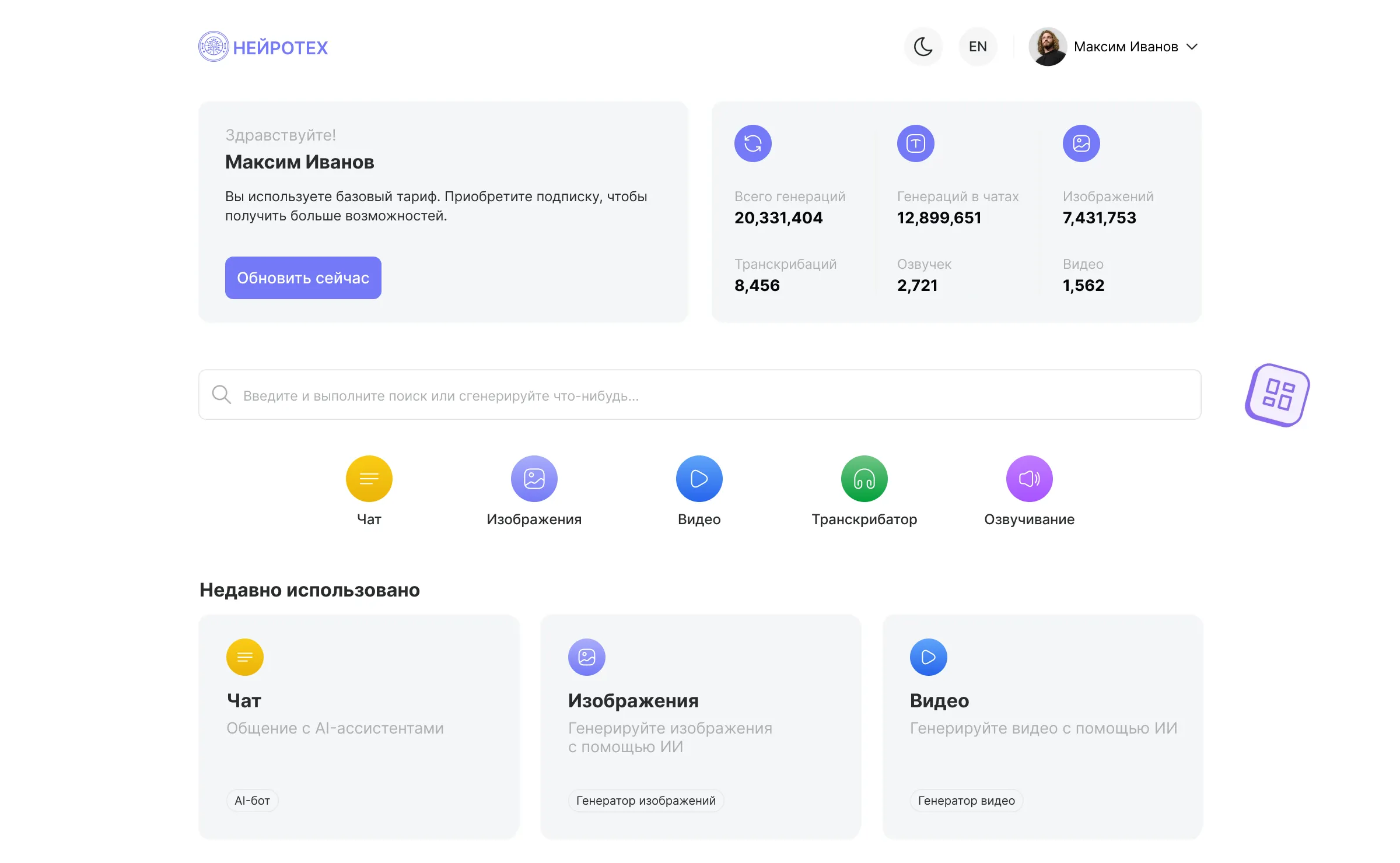
Task: Open the Изображения generator icon
Action: click(x=534, y=478)
